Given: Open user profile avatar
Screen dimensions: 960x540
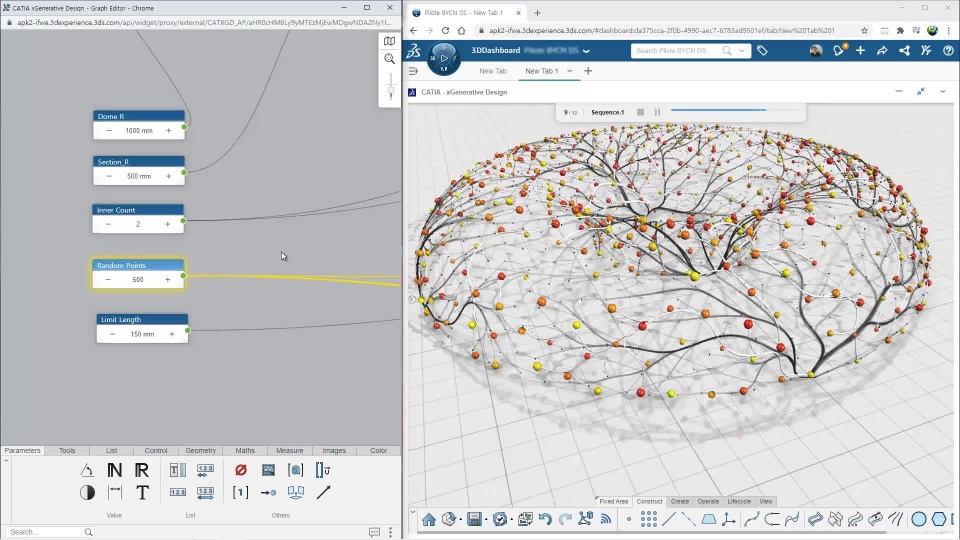Looking at the screenshot, I should (816, 51).
